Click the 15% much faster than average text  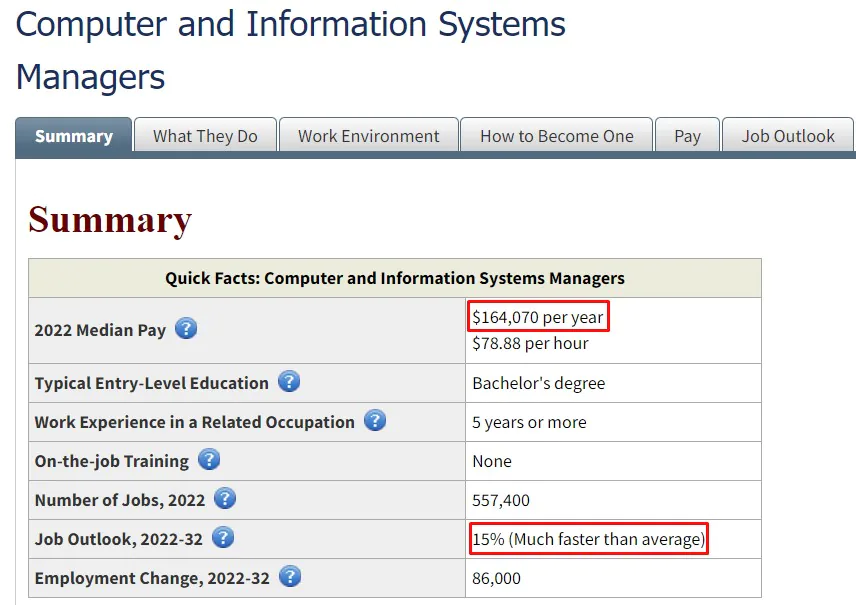coord(588,539)
